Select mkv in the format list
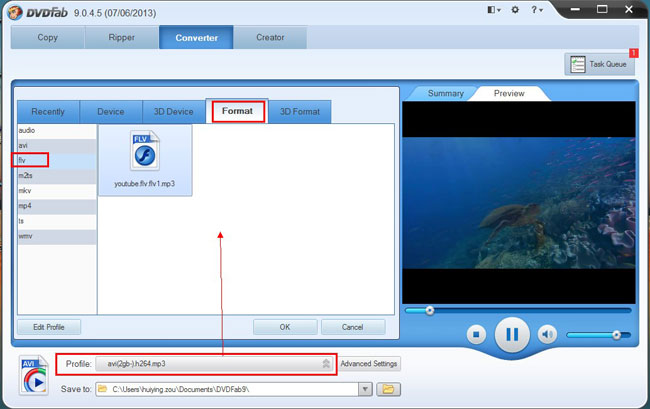This screenshot has height=409, width=650. tap(57, 191)
